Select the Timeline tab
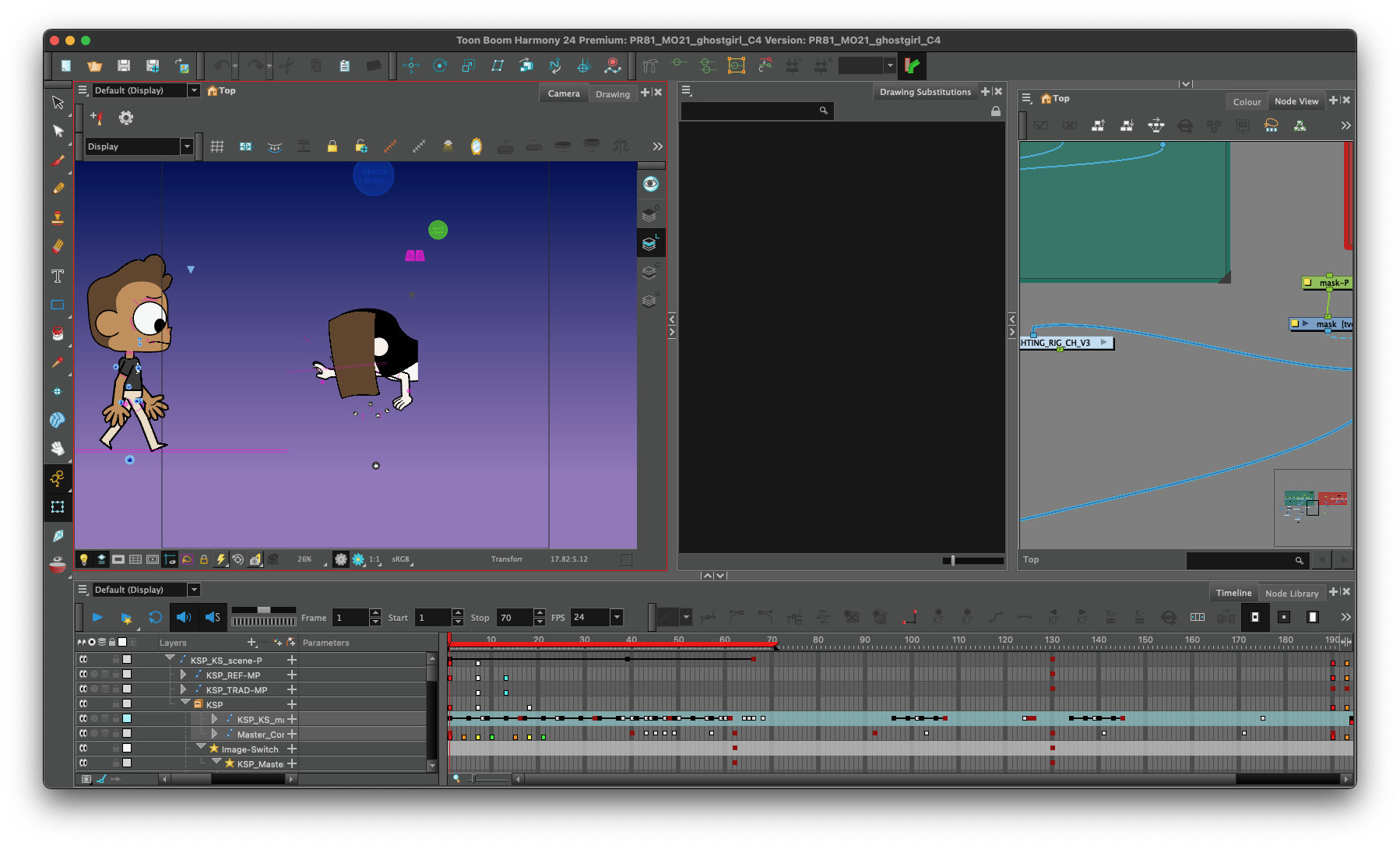Screen dimensions: 1400x846 point(1233,593)
